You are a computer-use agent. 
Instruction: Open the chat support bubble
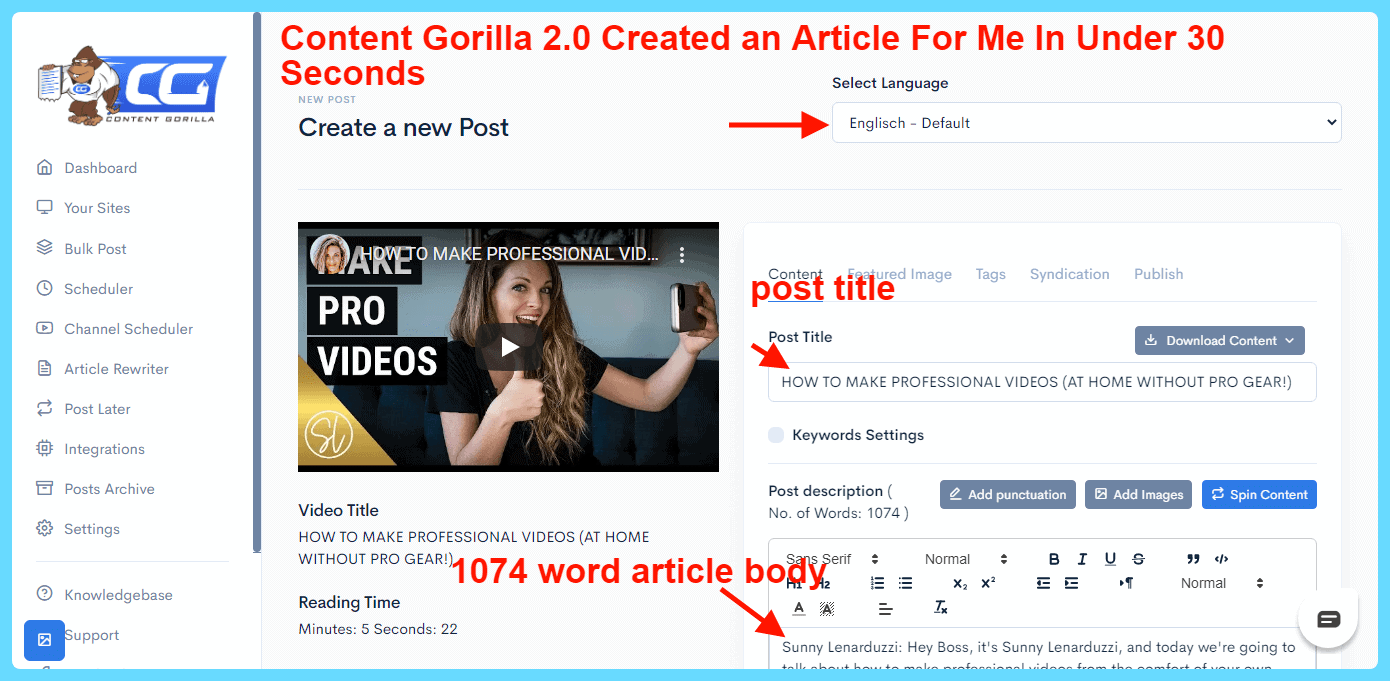click(1328, 619)
